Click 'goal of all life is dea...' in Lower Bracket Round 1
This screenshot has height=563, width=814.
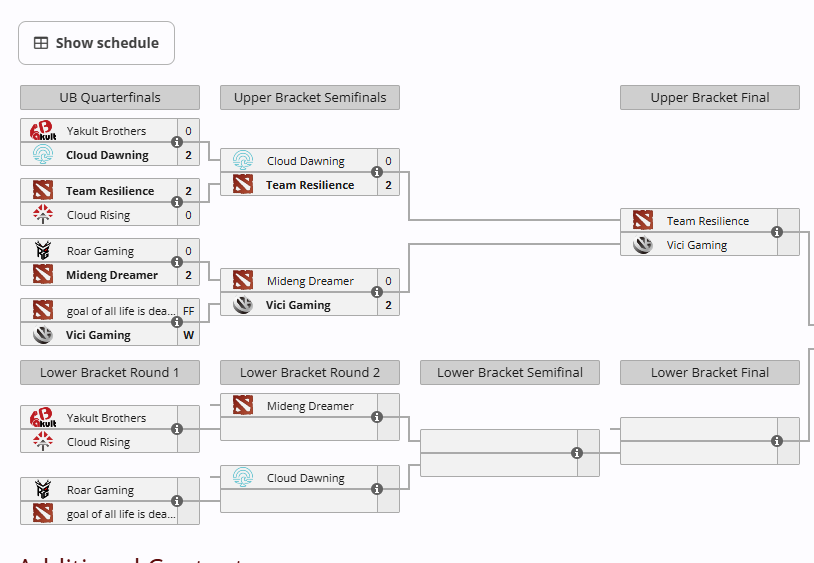[x=121, y=514]
